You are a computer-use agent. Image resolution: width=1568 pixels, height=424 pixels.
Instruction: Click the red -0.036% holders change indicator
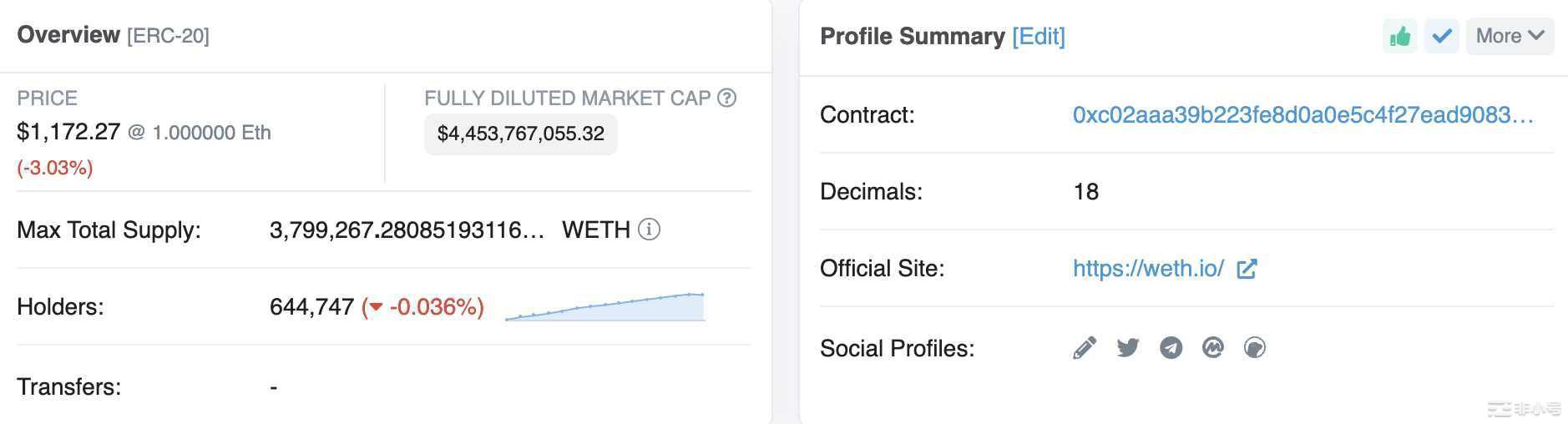423,307
